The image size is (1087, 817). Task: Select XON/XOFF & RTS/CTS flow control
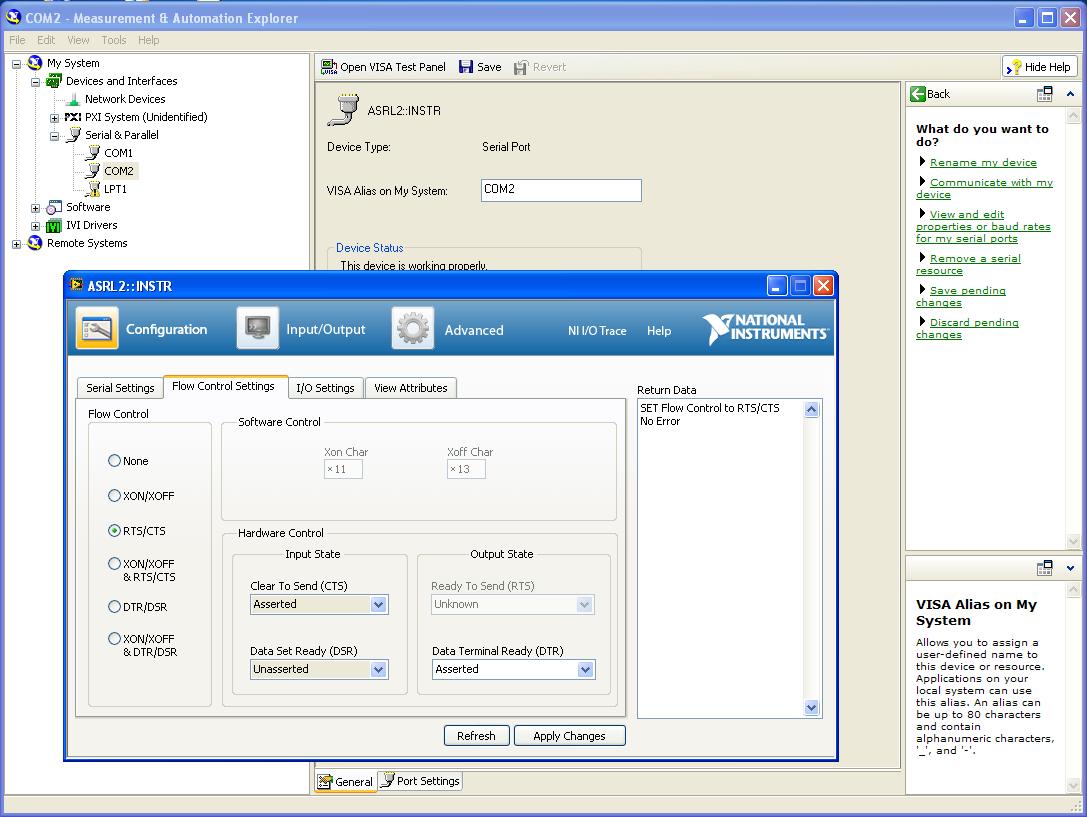click(114, 564)
